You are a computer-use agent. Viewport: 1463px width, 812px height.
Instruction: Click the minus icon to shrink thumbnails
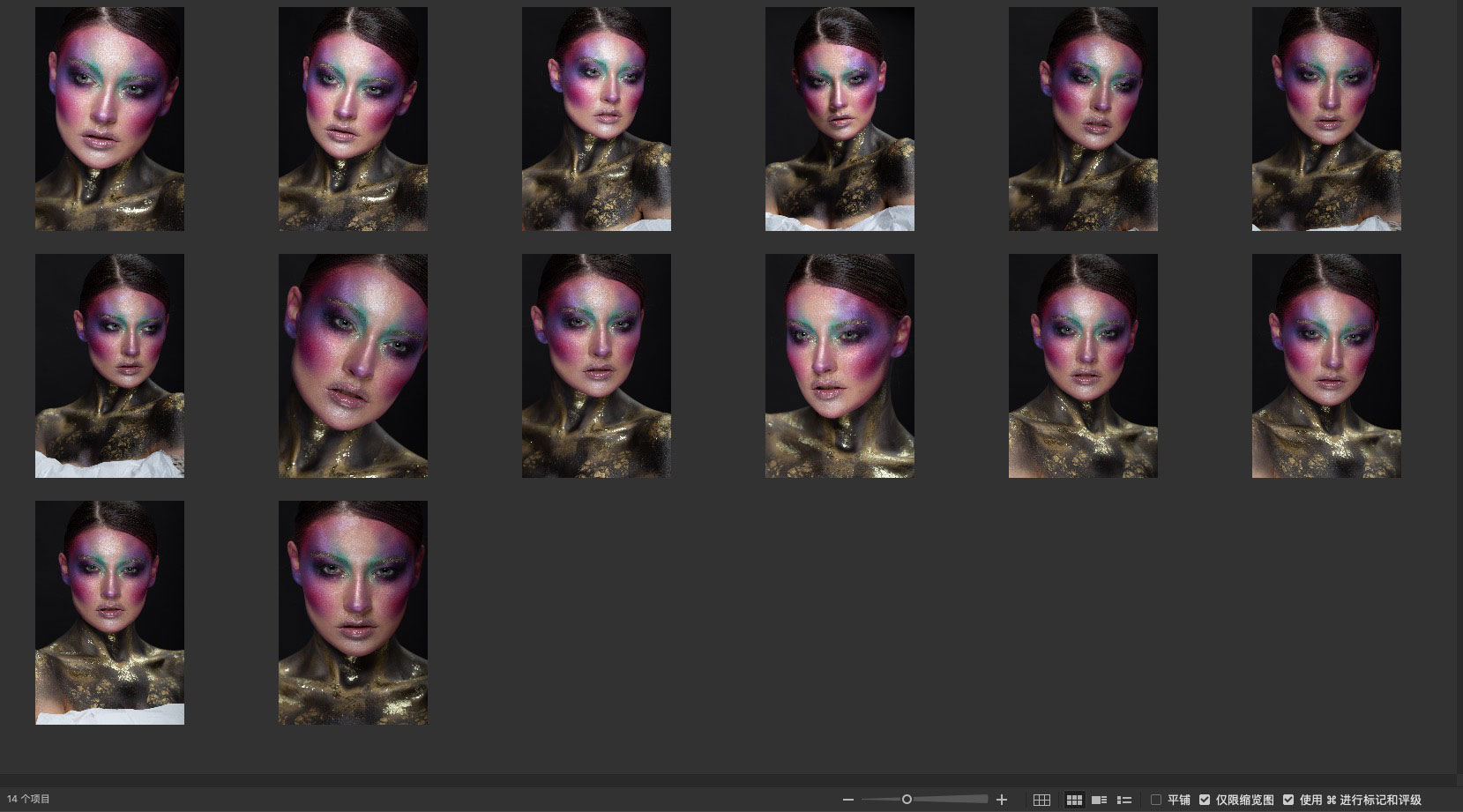tap(847, 800)
